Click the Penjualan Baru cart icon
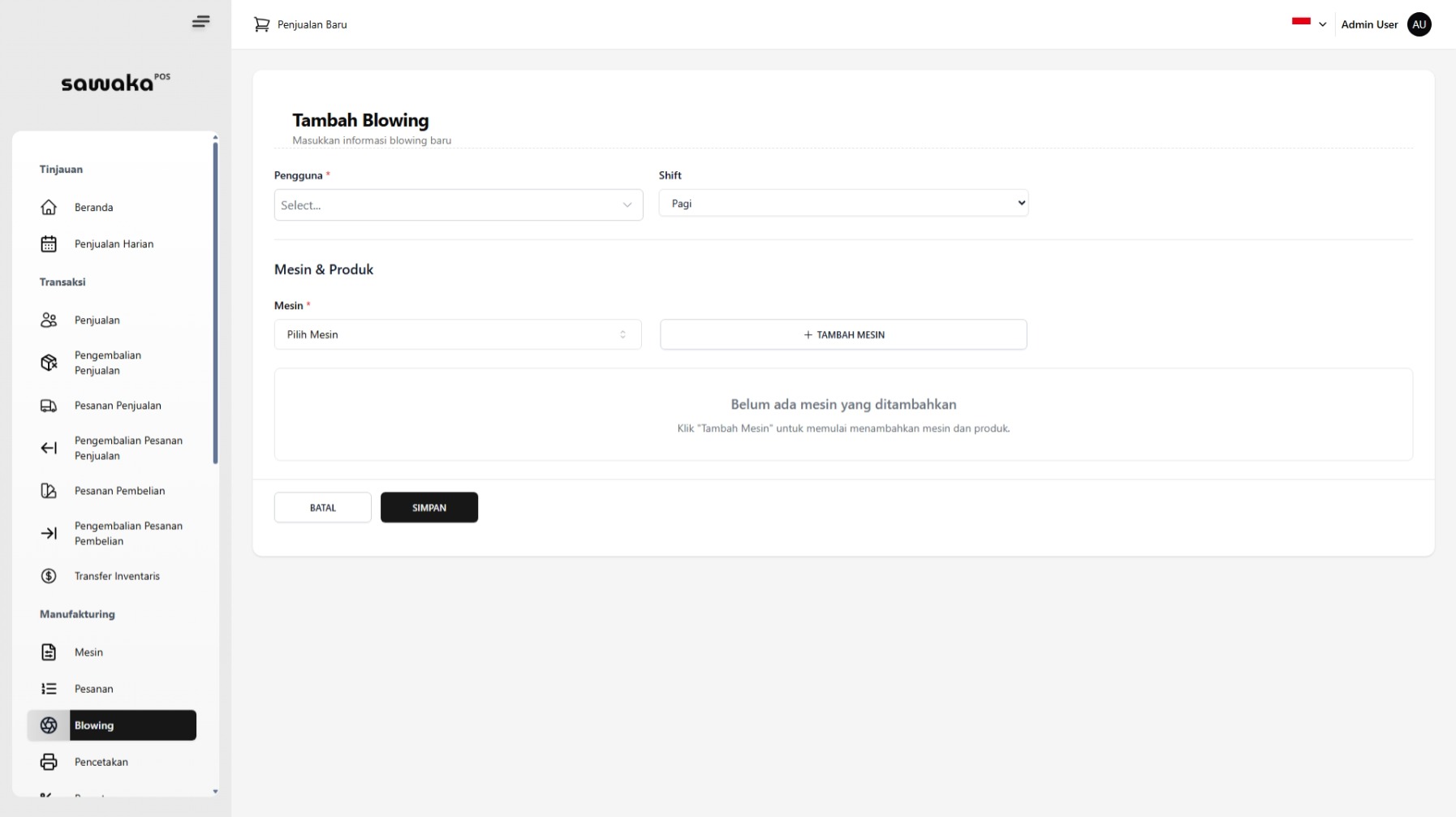 point(261,24)
